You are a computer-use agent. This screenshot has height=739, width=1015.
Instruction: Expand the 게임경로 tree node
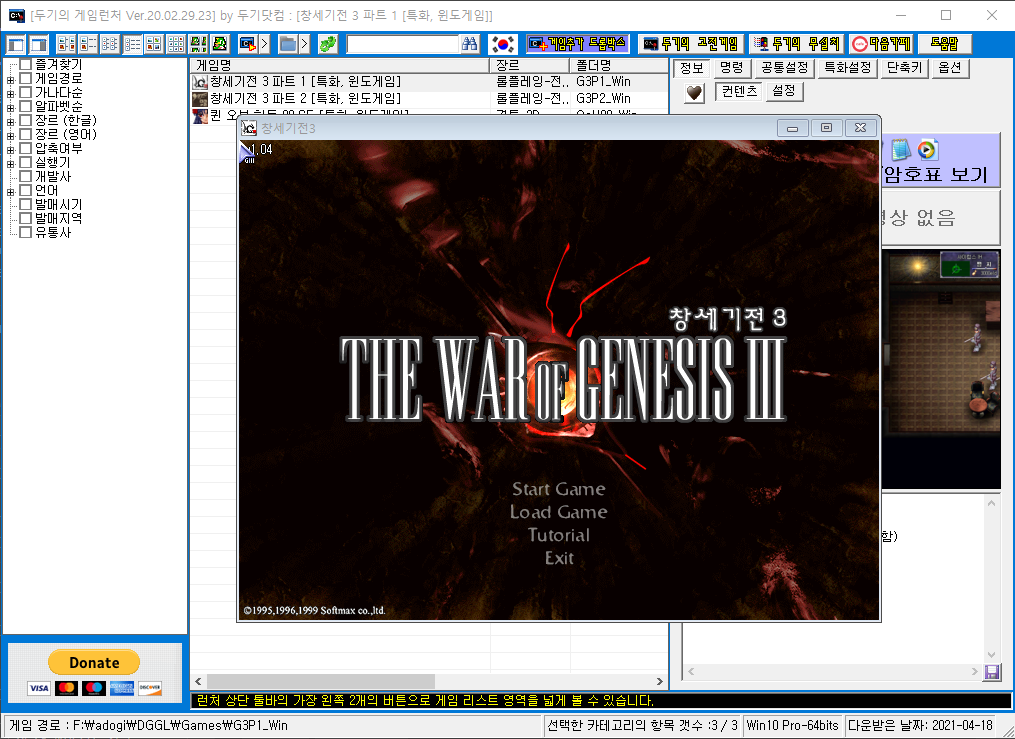pyautogui.click(x=10, y=80)
